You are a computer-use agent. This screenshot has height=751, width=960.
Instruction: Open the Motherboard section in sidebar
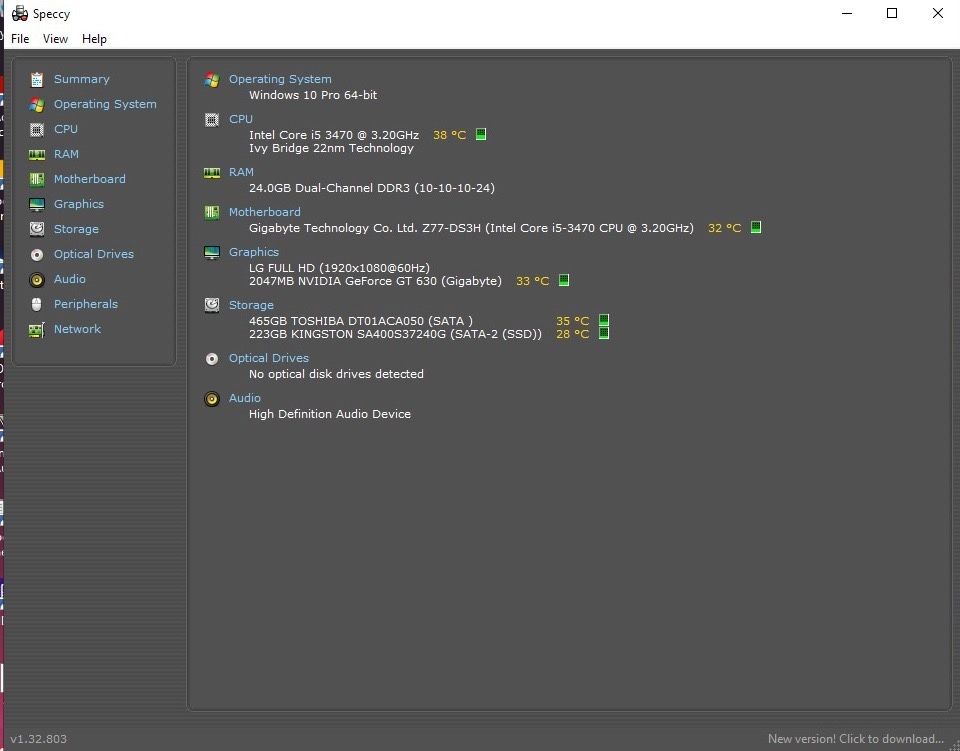[89, 179]
